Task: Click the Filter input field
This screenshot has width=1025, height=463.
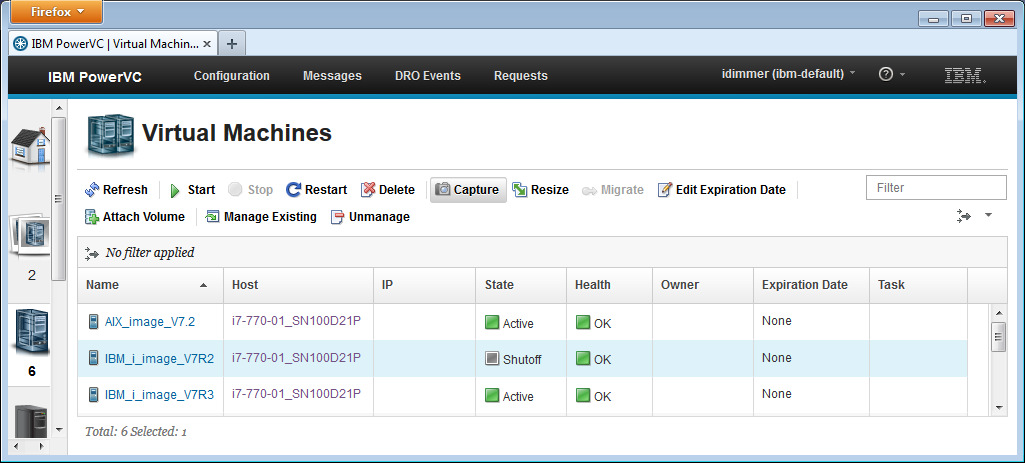Action: 936,188
